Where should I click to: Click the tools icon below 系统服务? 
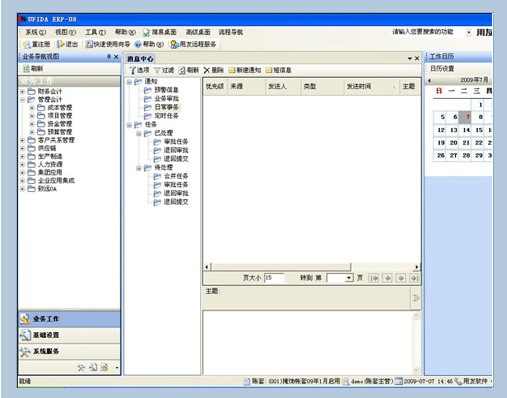[81, 367]
